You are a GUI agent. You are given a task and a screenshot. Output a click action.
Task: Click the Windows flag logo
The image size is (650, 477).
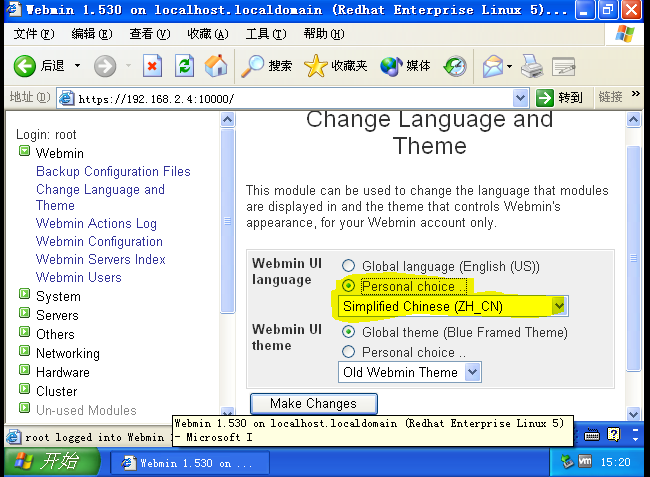click(x=625, y=34)
